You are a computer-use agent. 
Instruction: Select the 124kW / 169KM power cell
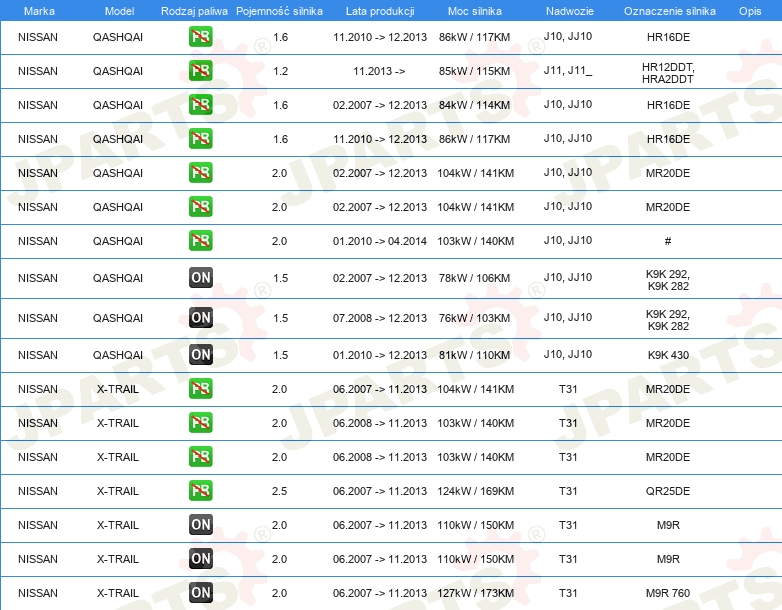click(475, 491)
